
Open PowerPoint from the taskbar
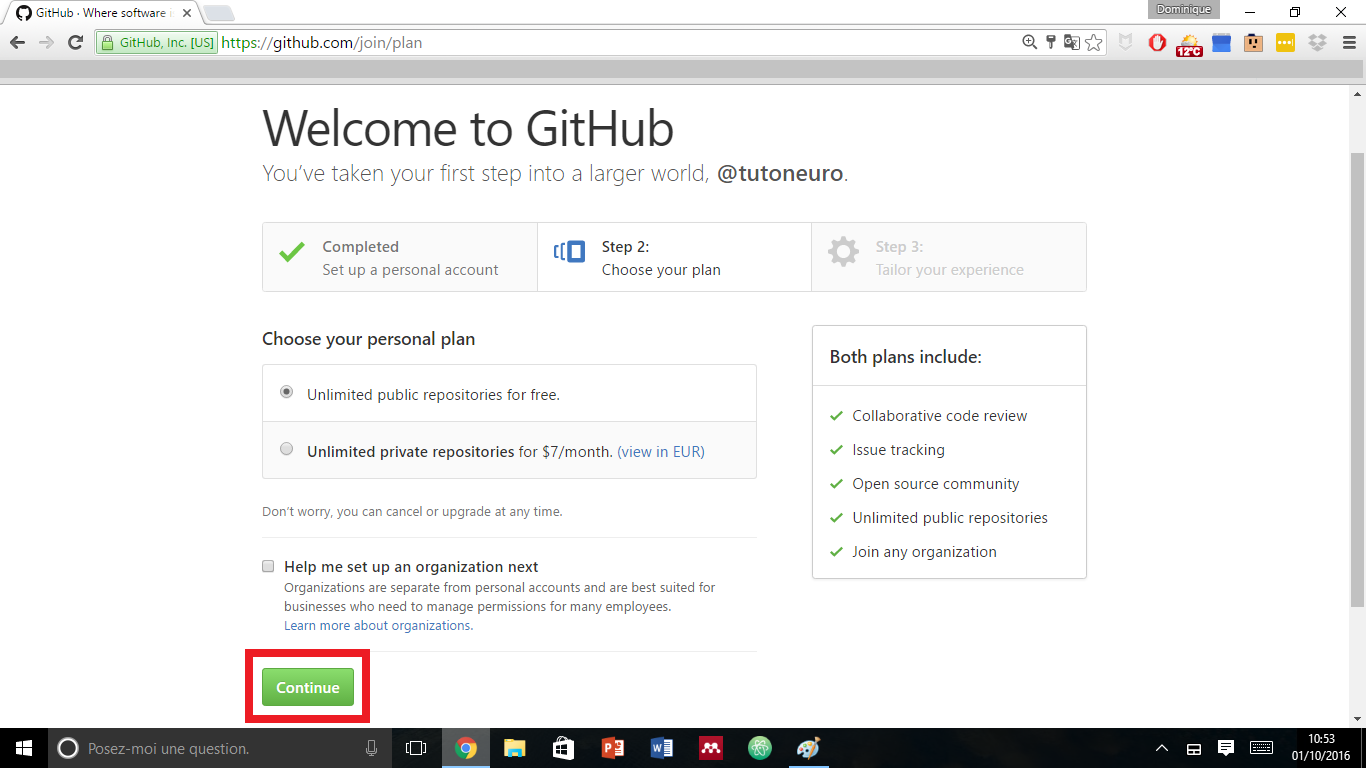(x=612, y=748)
